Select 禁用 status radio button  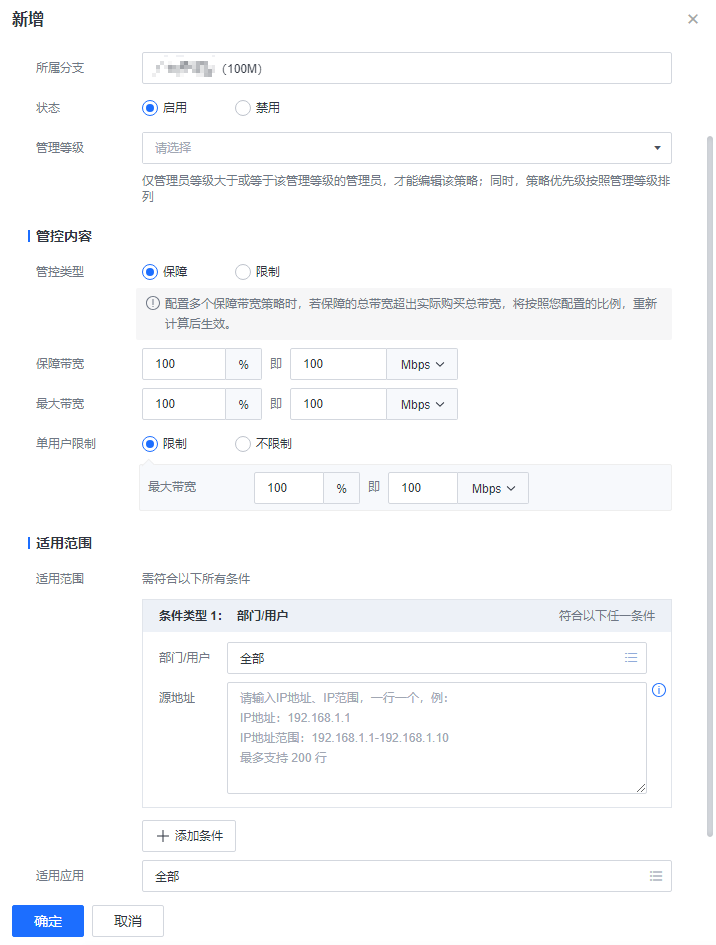pos(243,108)
